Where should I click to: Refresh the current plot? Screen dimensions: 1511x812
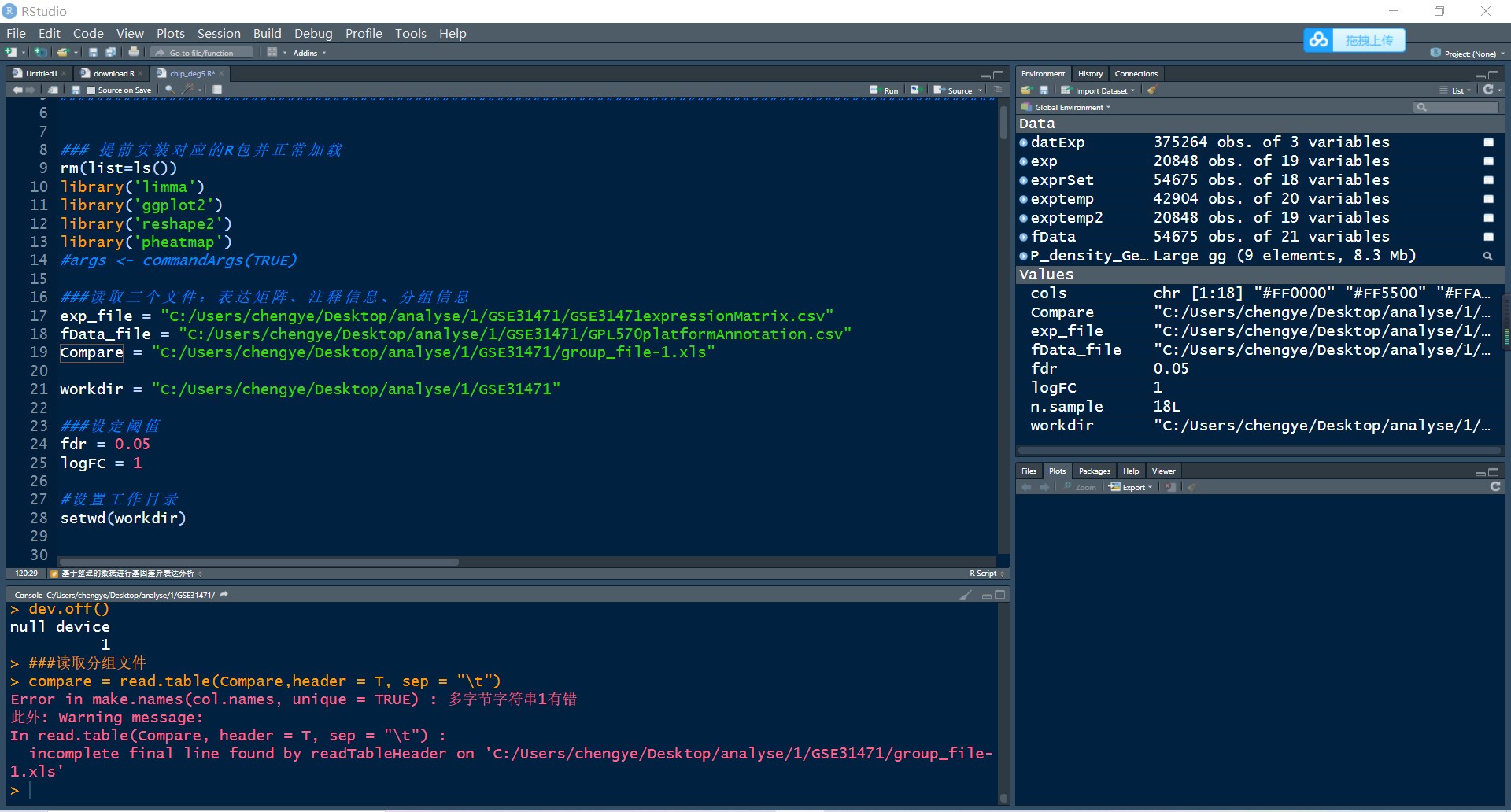pyautogui.click(x=1495, y=487)
